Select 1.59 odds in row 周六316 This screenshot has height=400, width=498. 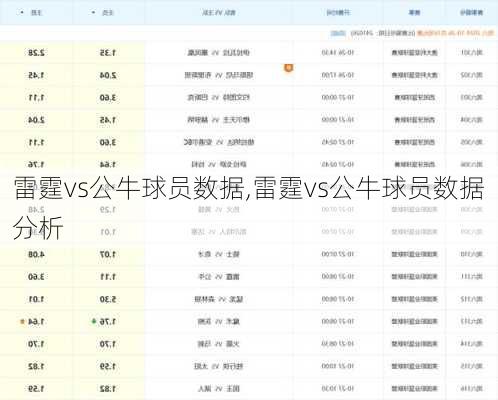click(36, 389)
